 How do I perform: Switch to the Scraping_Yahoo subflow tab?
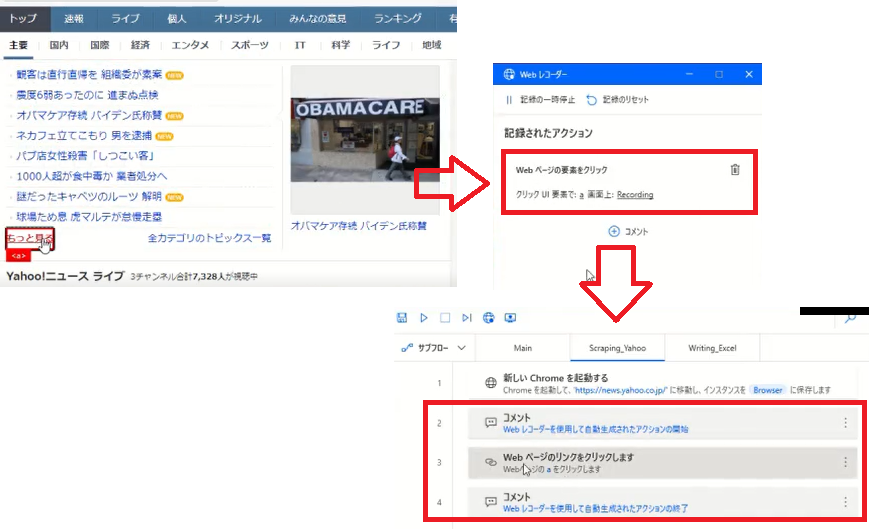pyautogui.click(x=617, y=348)
